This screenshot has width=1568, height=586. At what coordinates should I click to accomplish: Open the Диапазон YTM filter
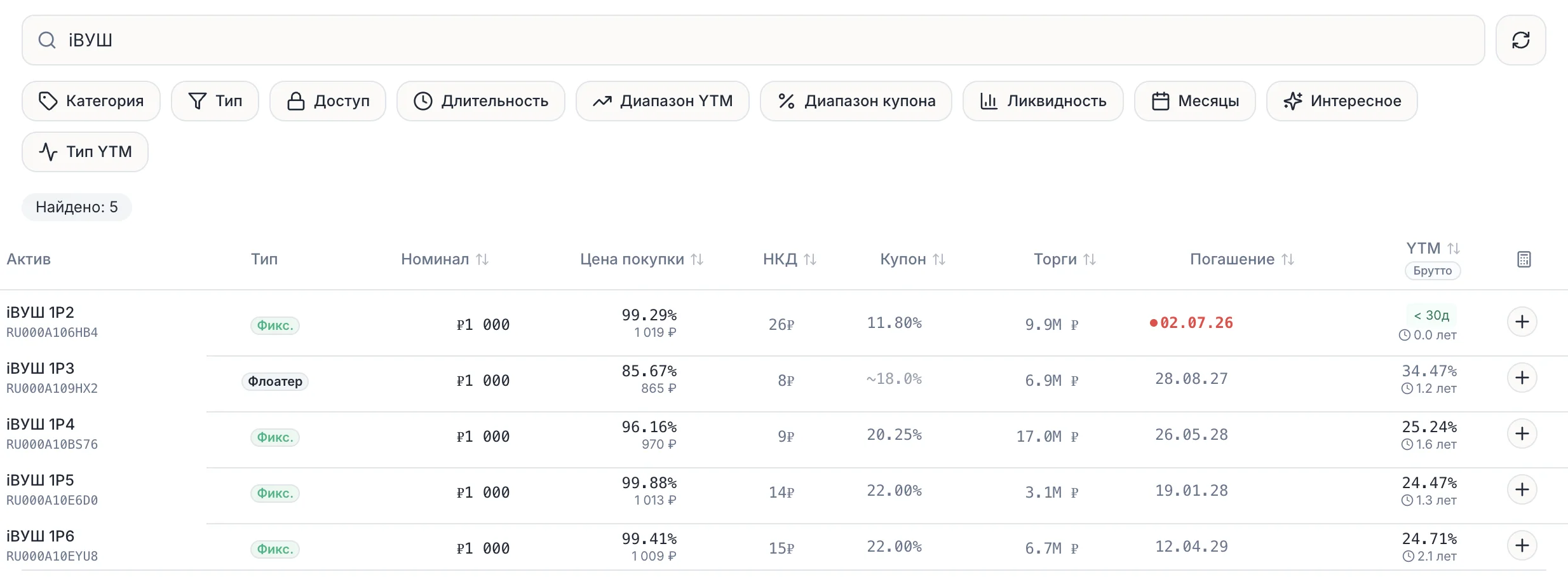pos(663,101)
